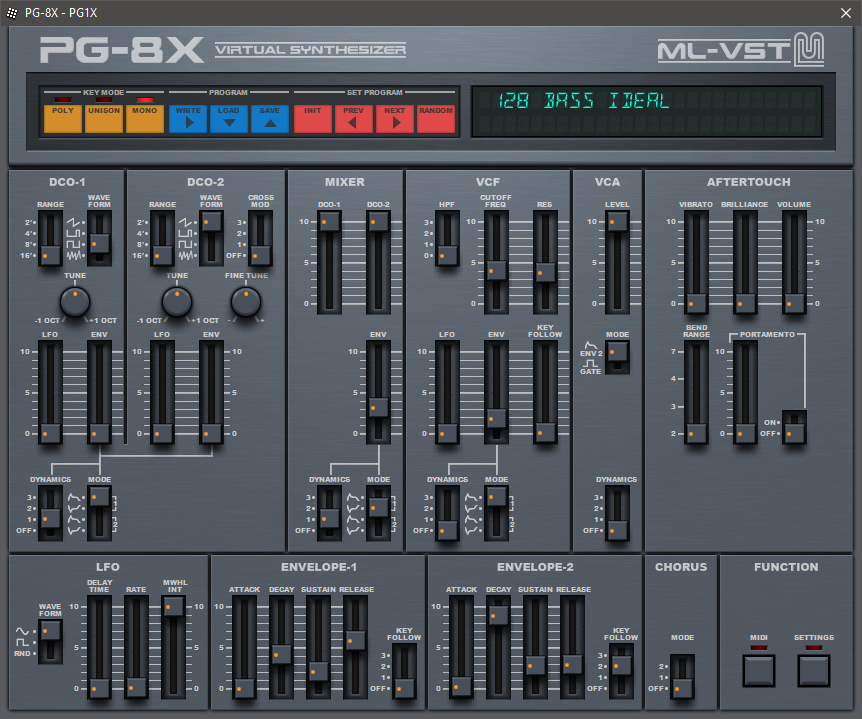Open the SETTINGS function button
Image resolution: width=862 pixels, height=719 pixels.
pyautogui.click(x=814, y=671)
